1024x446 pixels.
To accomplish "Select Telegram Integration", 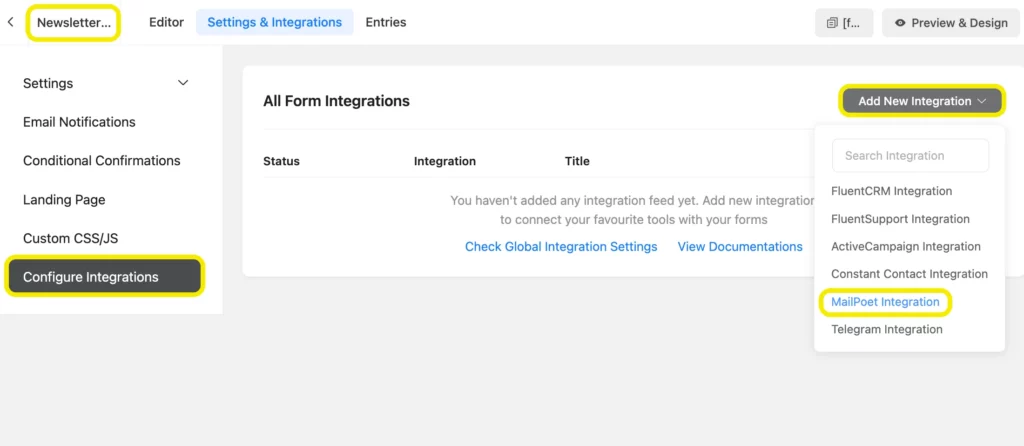I will 886,329.
